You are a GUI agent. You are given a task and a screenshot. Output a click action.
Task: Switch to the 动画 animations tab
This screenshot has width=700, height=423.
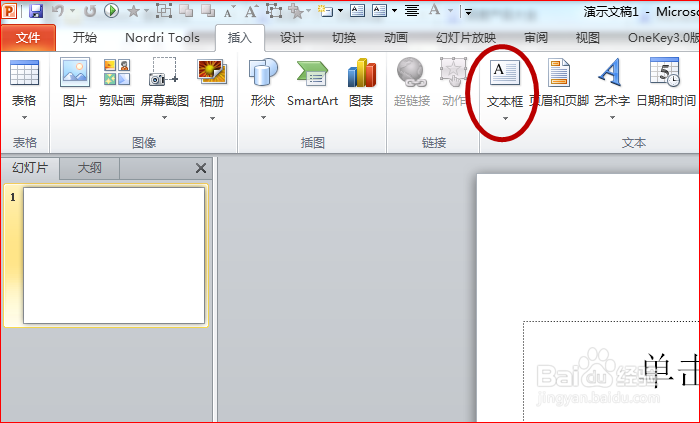click(x=396, y=38)
